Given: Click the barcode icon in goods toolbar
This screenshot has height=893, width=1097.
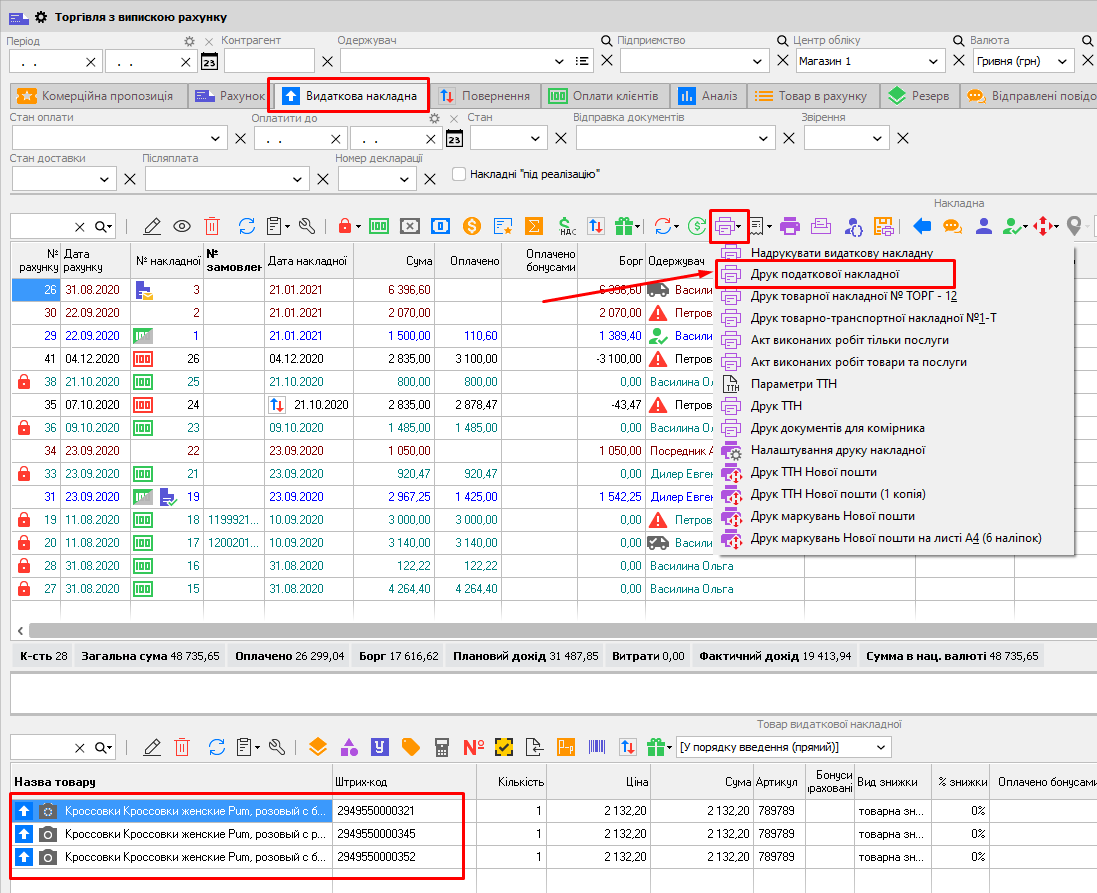Looking at the screenshot, I should coord(596,747).
